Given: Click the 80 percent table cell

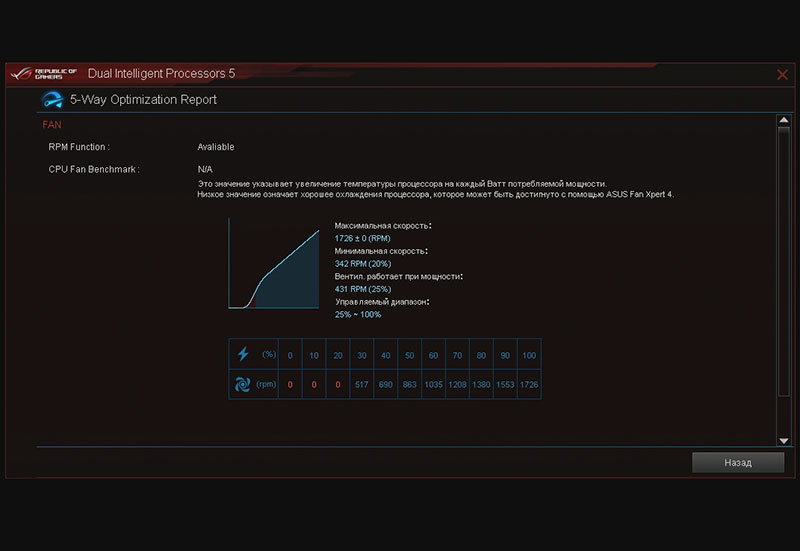Looking at the screenshot, I should tap(481, 355).
